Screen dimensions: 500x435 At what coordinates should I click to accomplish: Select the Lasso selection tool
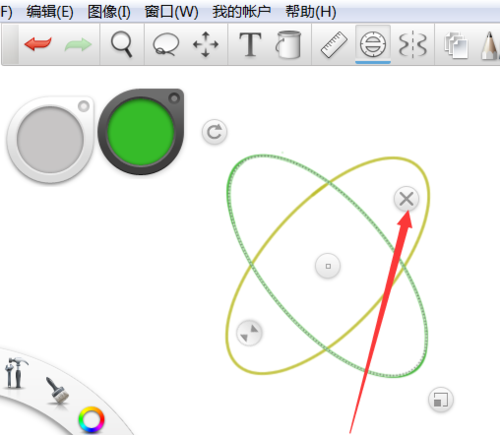pos(166,44)
